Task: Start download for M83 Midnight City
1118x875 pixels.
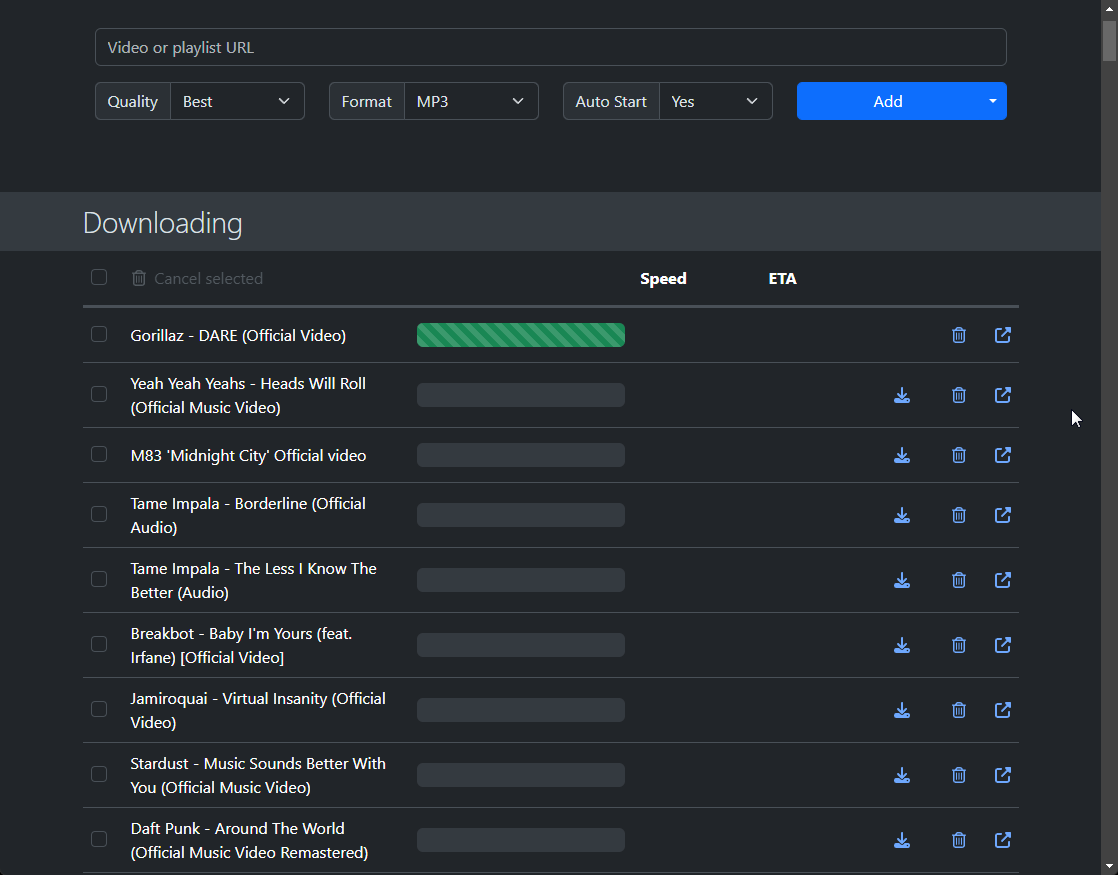Action: [x=902, y=455]
